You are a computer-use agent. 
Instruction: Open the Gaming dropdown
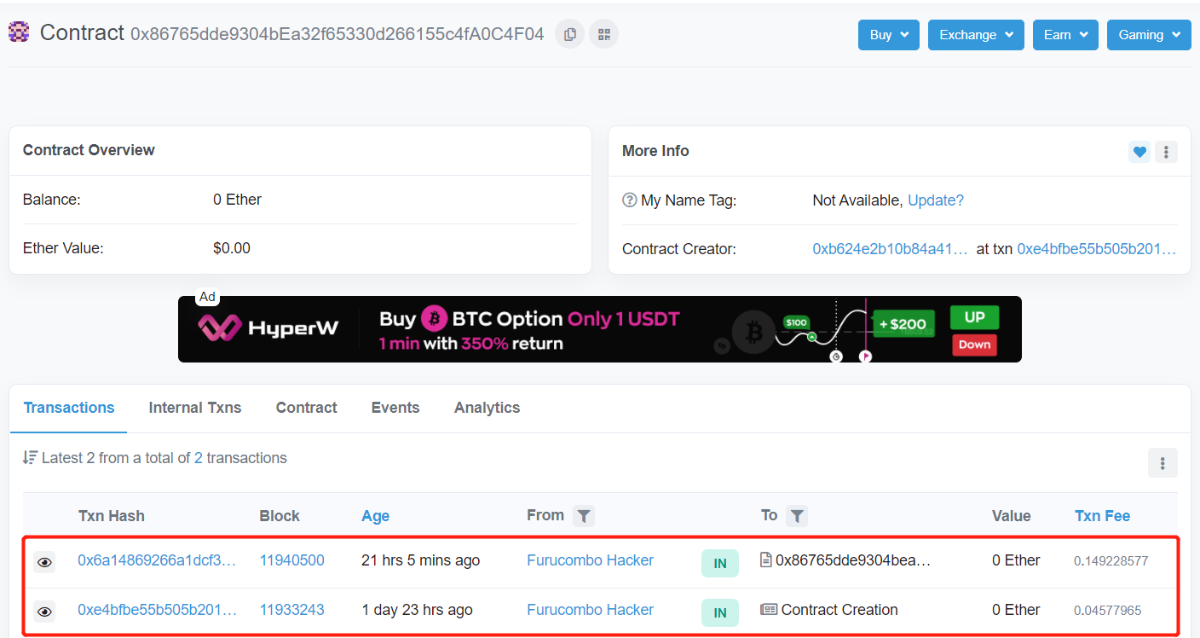(1149, 34)
